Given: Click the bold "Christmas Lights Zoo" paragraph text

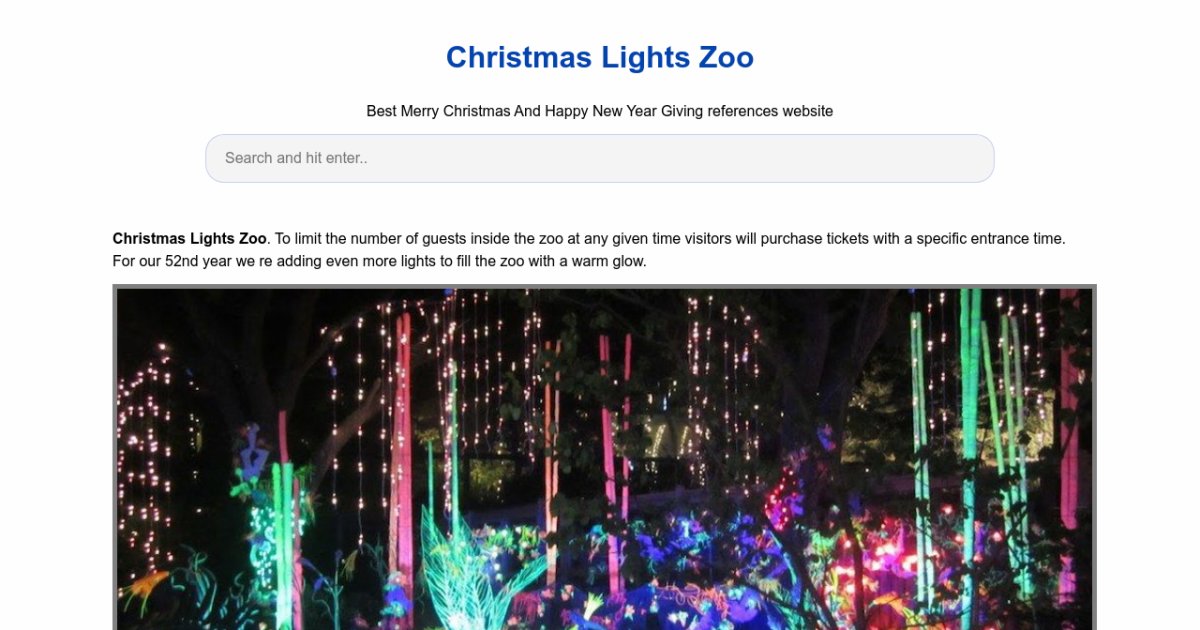Looking at the screenshot, I should pyautogui.click(x=189, y=239).
